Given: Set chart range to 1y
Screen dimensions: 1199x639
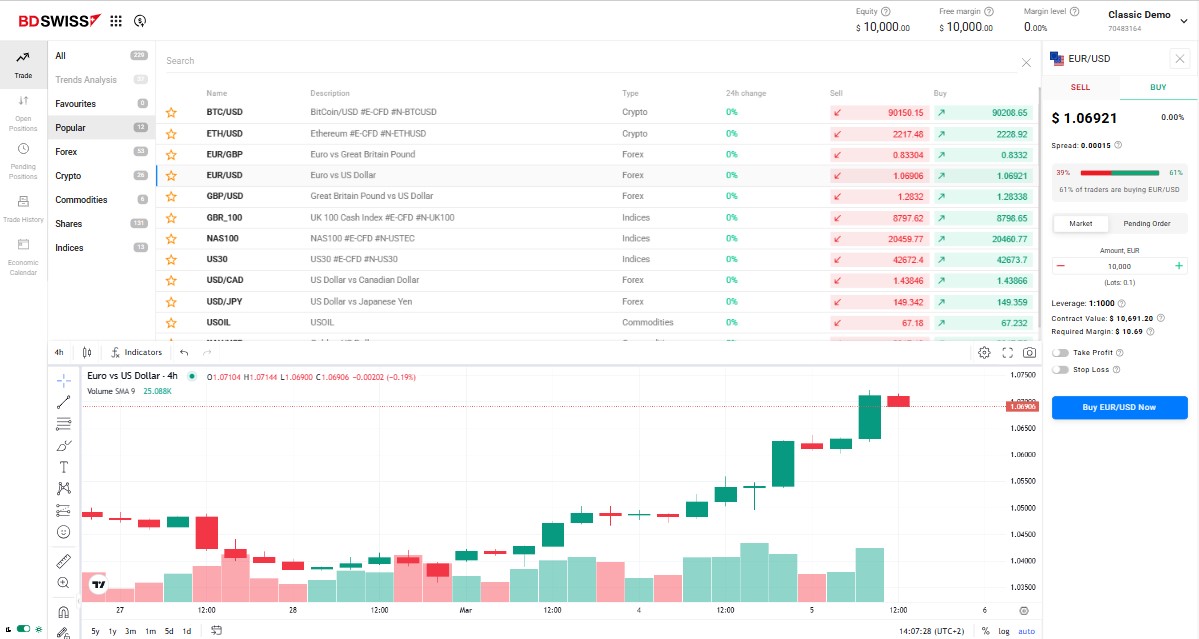Looking at the screenshot, I should pyautogui.click(x=112, y=631).
